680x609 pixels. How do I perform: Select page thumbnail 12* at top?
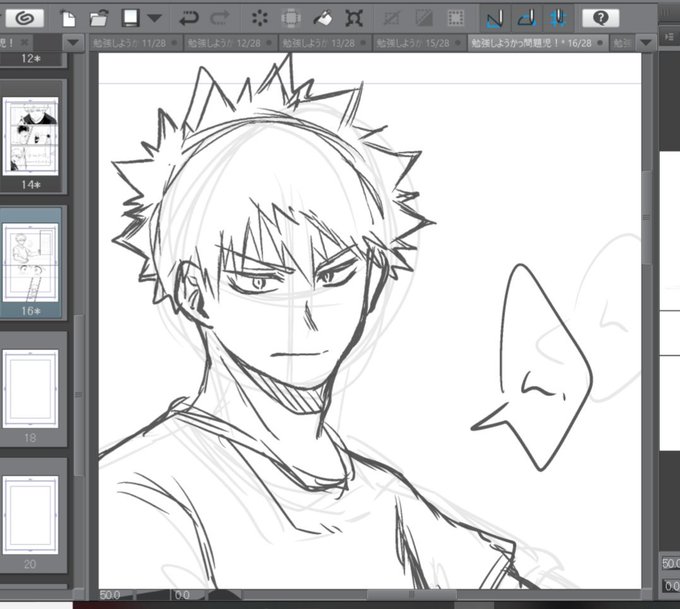[x=30, y=59]
